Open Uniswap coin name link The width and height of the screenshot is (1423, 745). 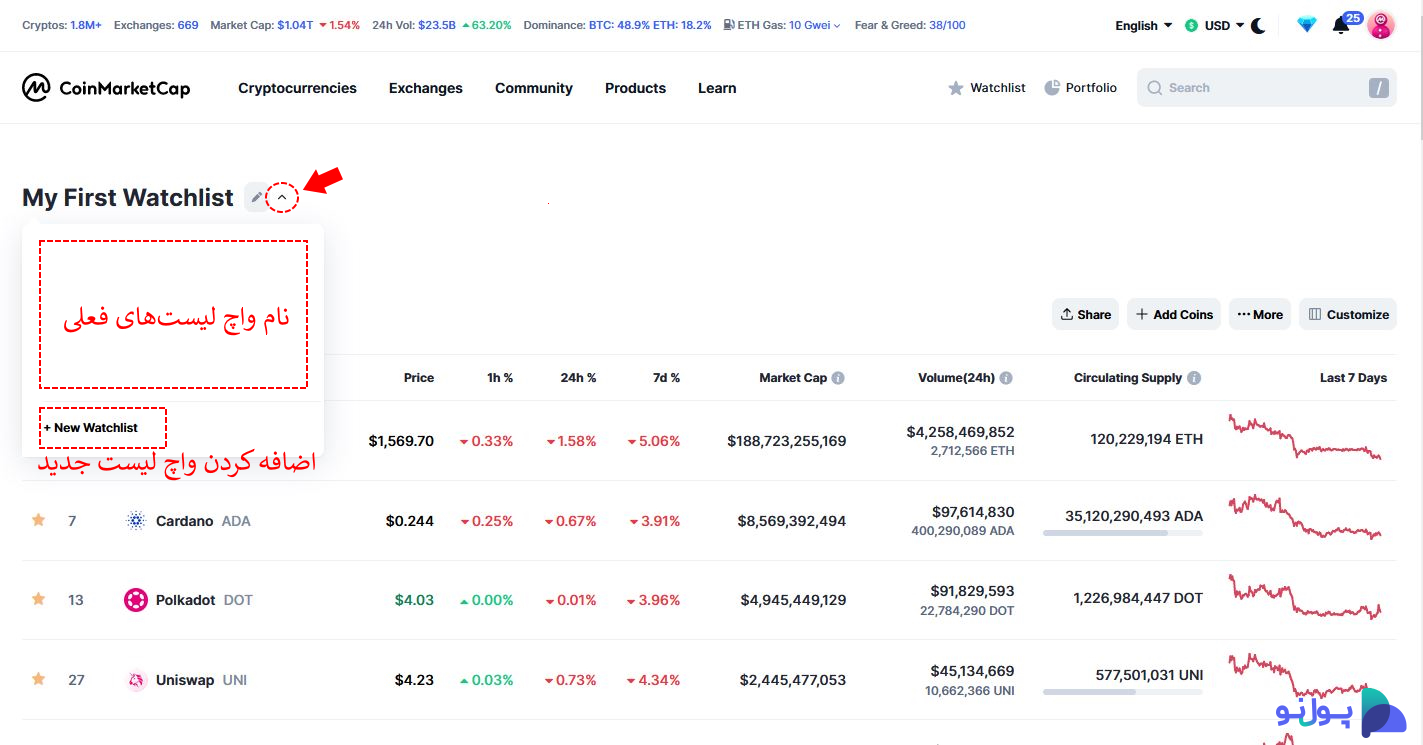point(185,680)
